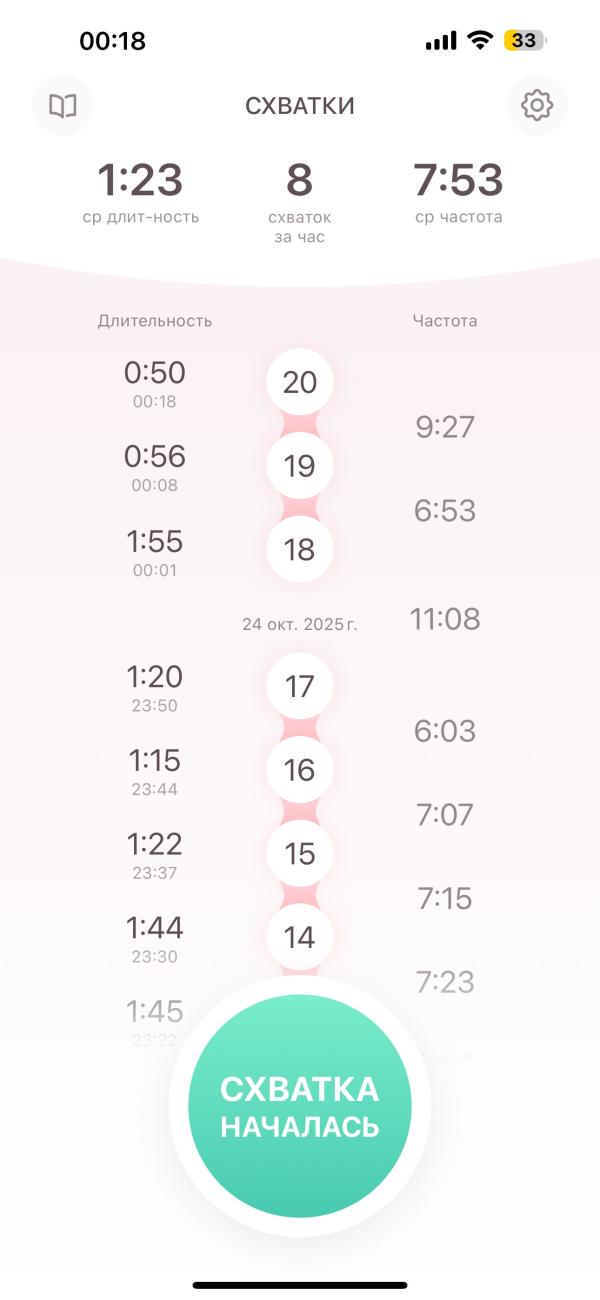This screenshot has height=1300, width=600.
Task: Tap the СХВАТКА НАЧАЛАСЬ button
Action: [300, 1105]
